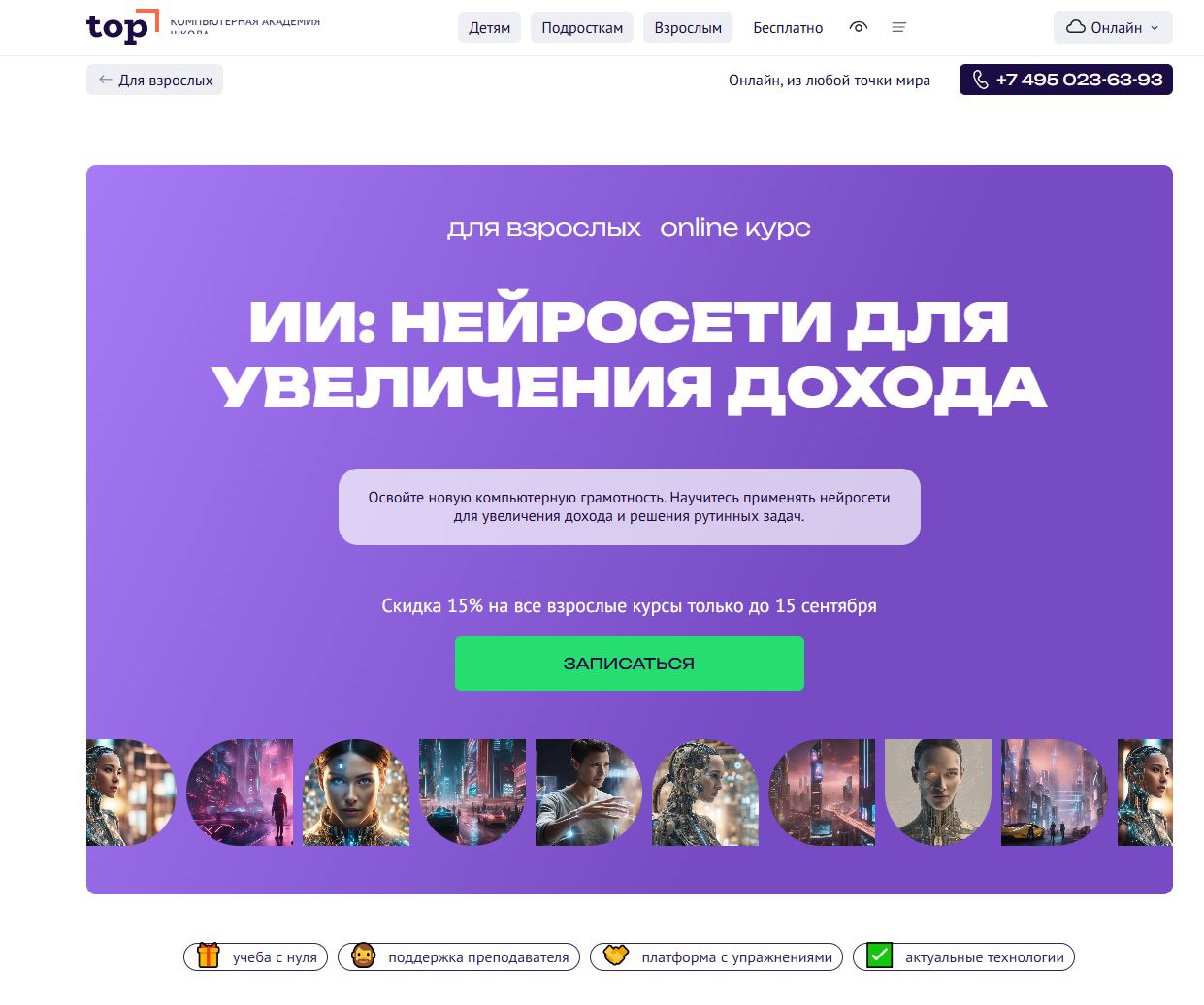This screenshot has width=1204, height=1005.
Task: Click the handshake icon on the platform badge
Action: pos(616,956)
